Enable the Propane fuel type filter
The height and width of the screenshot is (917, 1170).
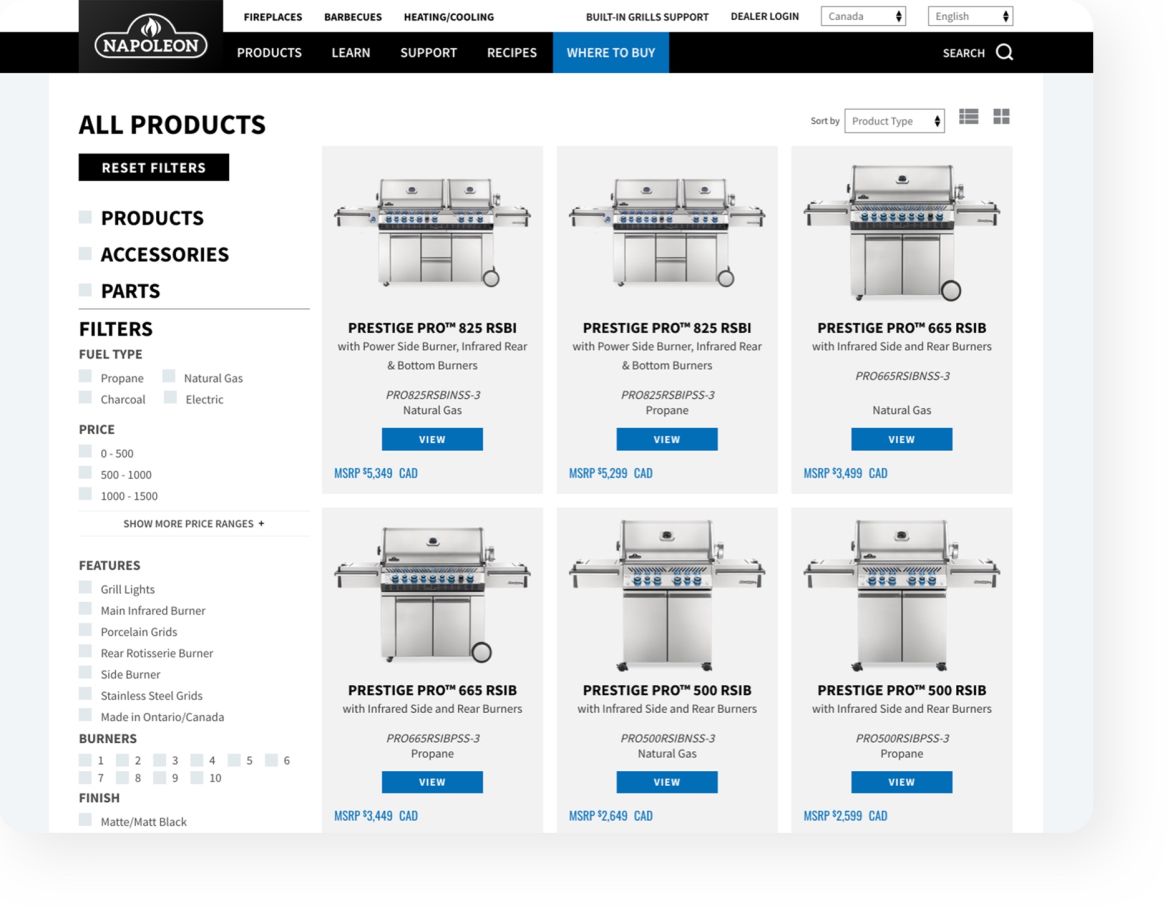click(x=85, y=377)
